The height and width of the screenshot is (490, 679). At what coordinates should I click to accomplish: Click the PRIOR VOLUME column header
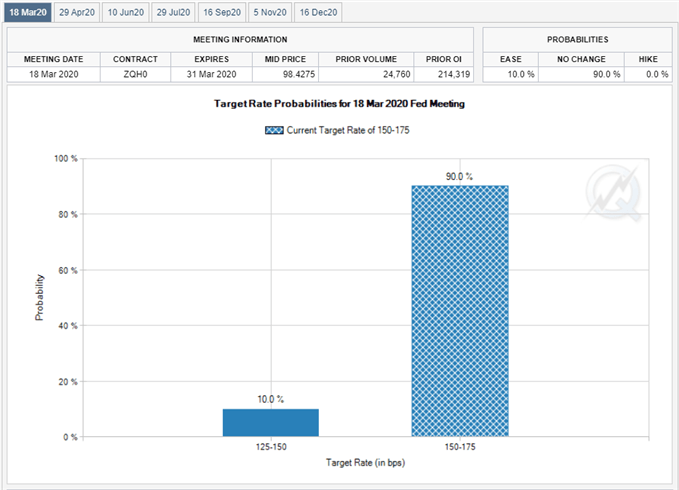(366, 59)
